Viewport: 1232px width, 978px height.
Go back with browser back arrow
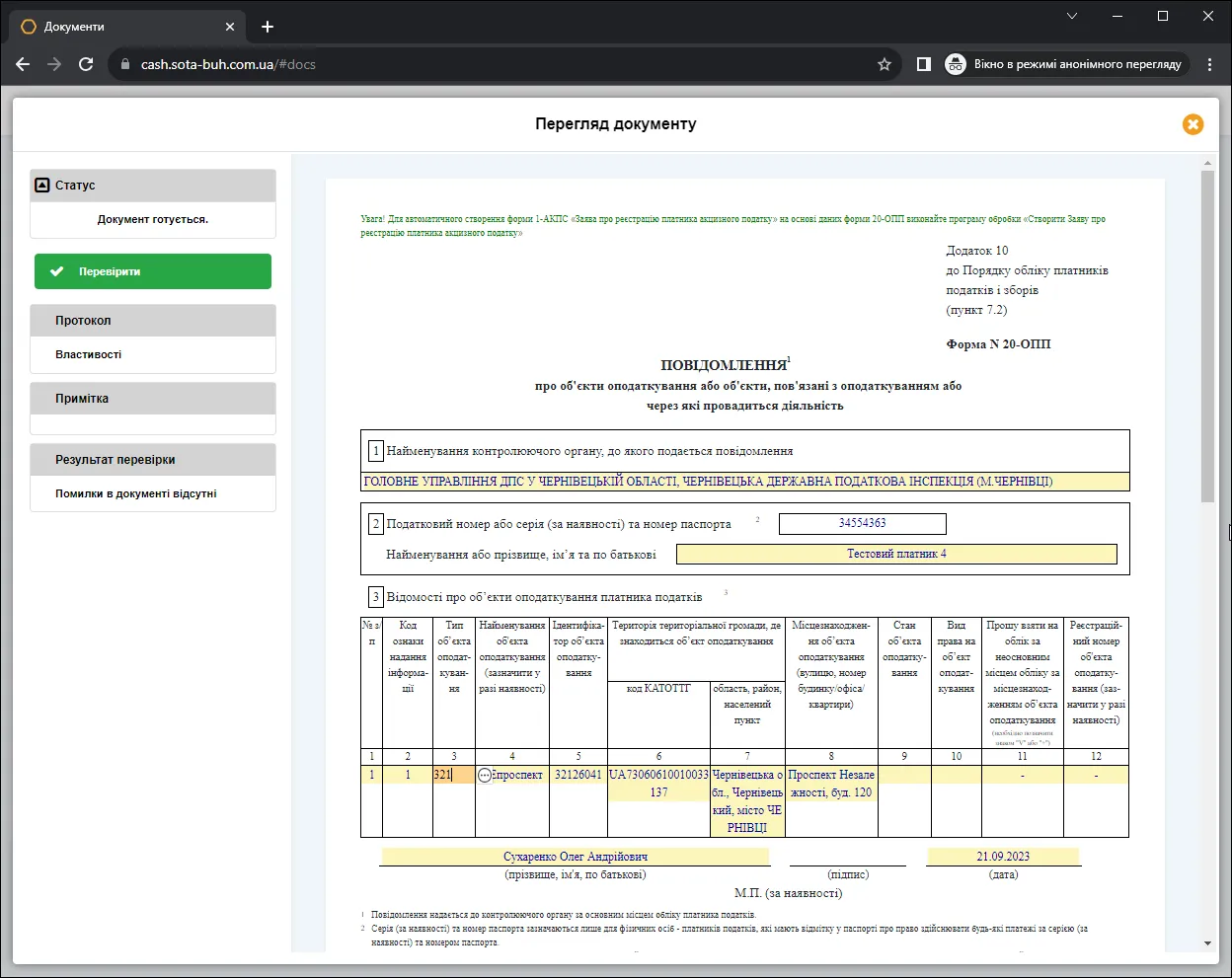23,64
